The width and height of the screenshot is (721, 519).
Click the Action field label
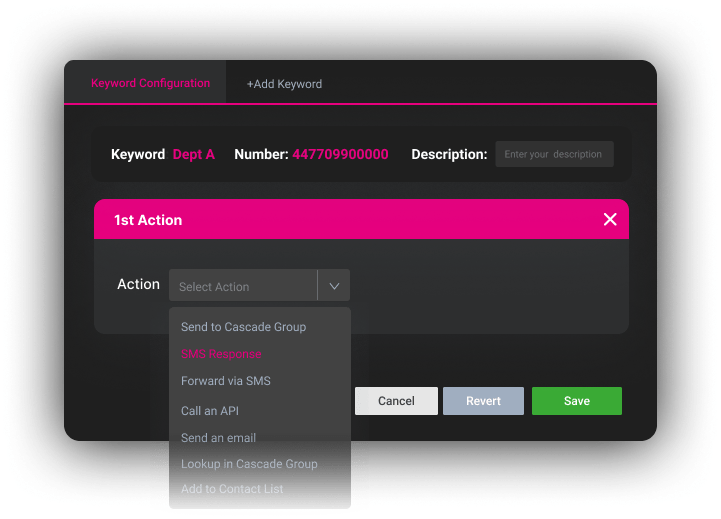click(x=138, y=284)
